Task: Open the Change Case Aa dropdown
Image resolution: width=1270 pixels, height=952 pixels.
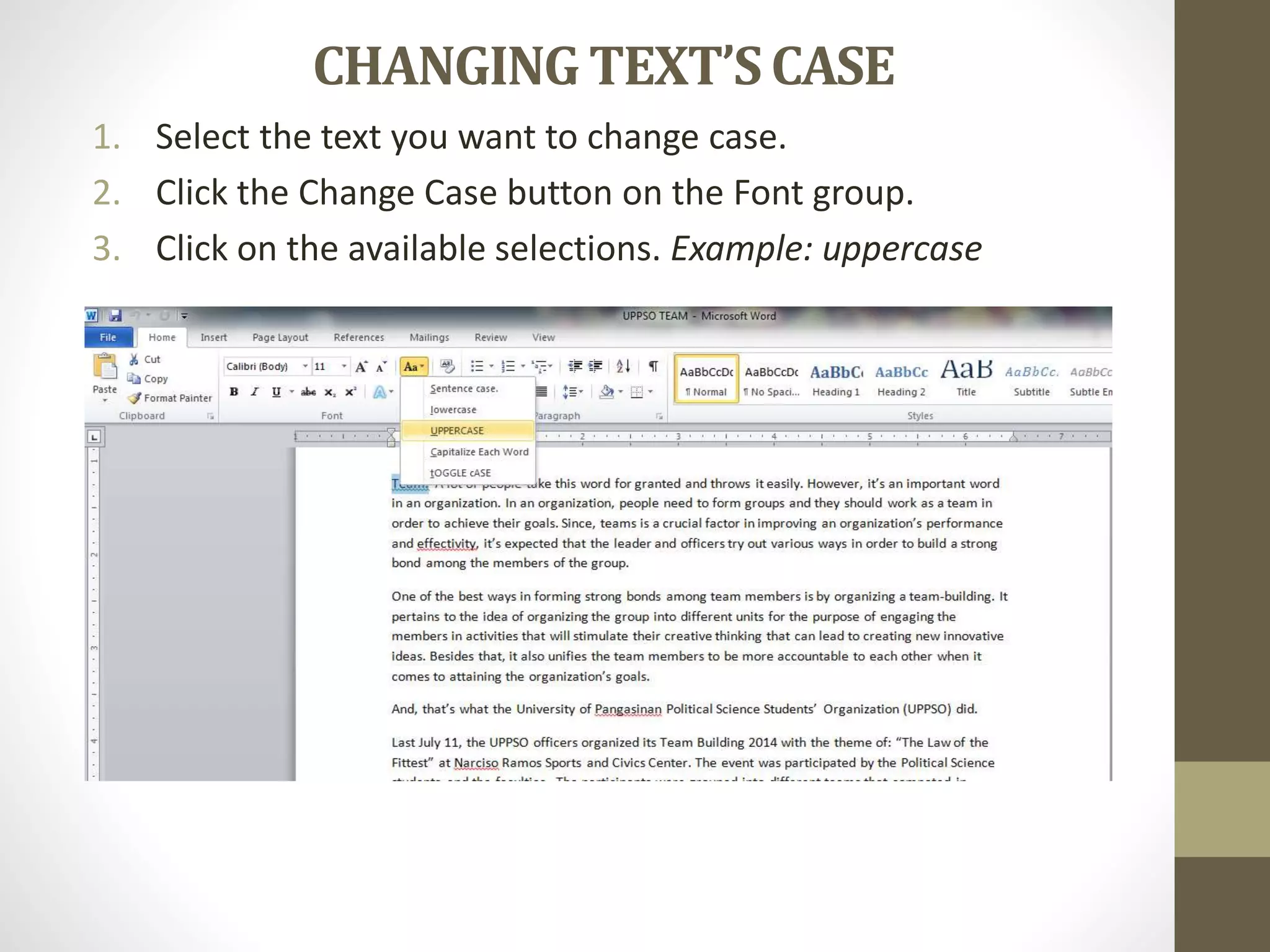Action: click(x=414, y=366)
